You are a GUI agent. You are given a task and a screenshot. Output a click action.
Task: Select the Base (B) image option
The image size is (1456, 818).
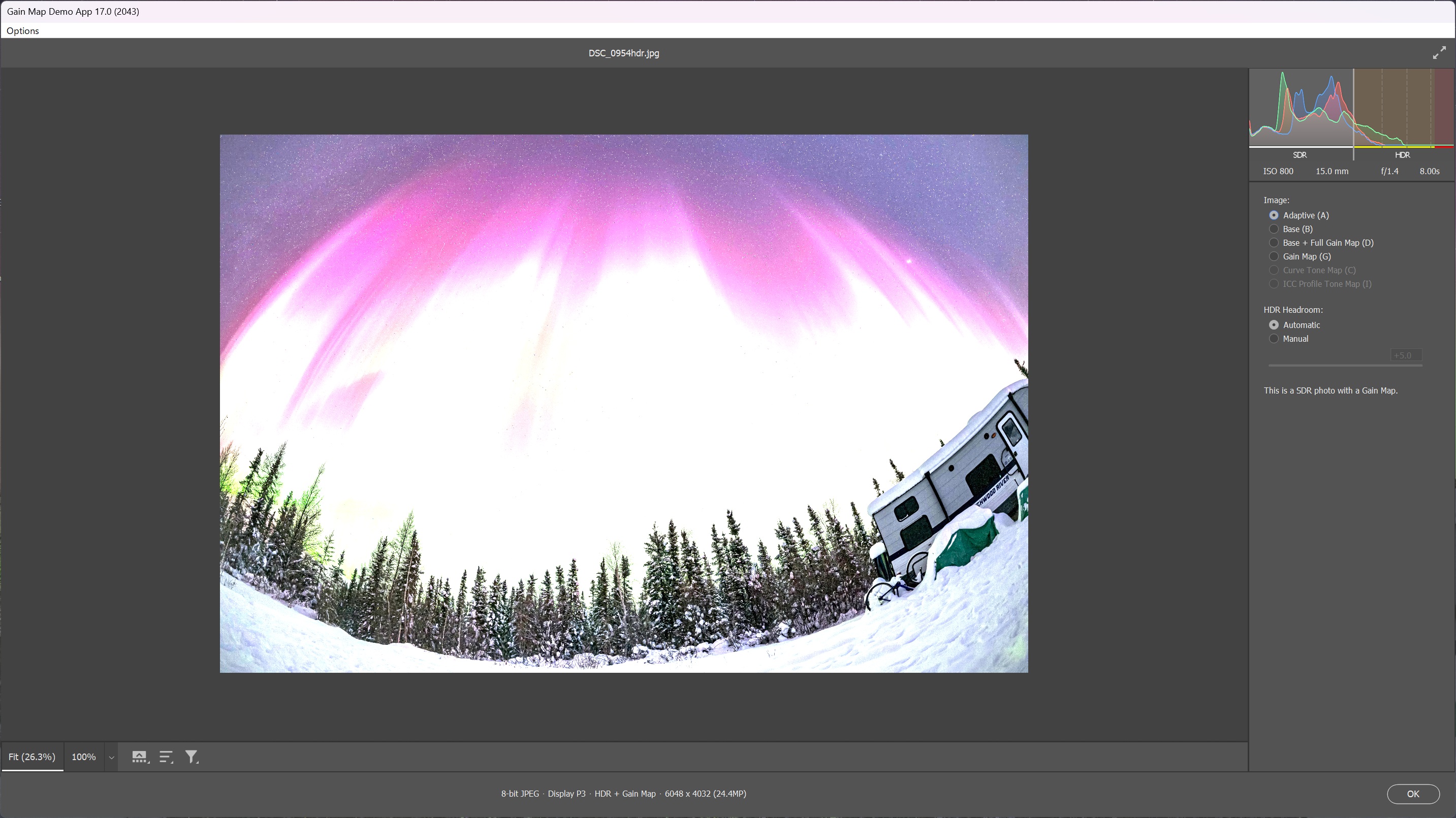[x=1274, y=229]
